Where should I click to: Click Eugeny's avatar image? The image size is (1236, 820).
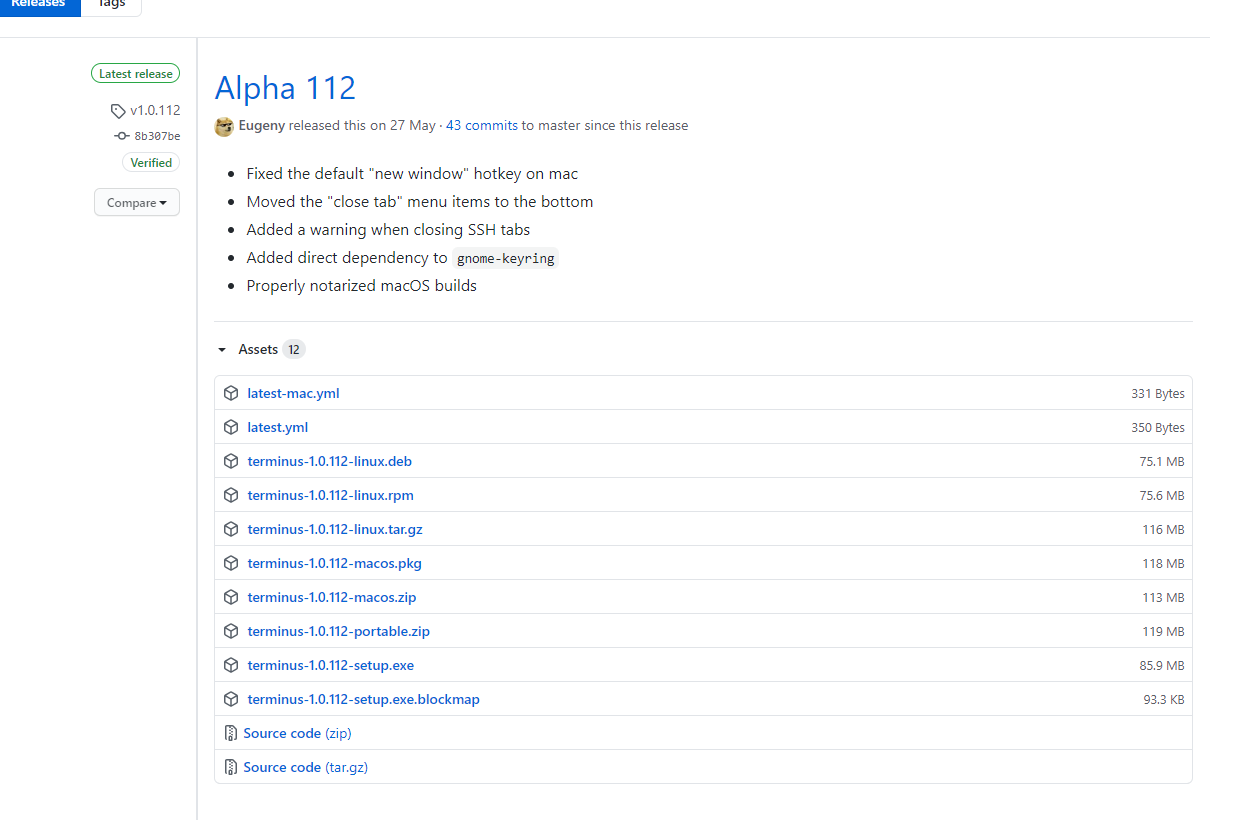(x=223, y=126)
